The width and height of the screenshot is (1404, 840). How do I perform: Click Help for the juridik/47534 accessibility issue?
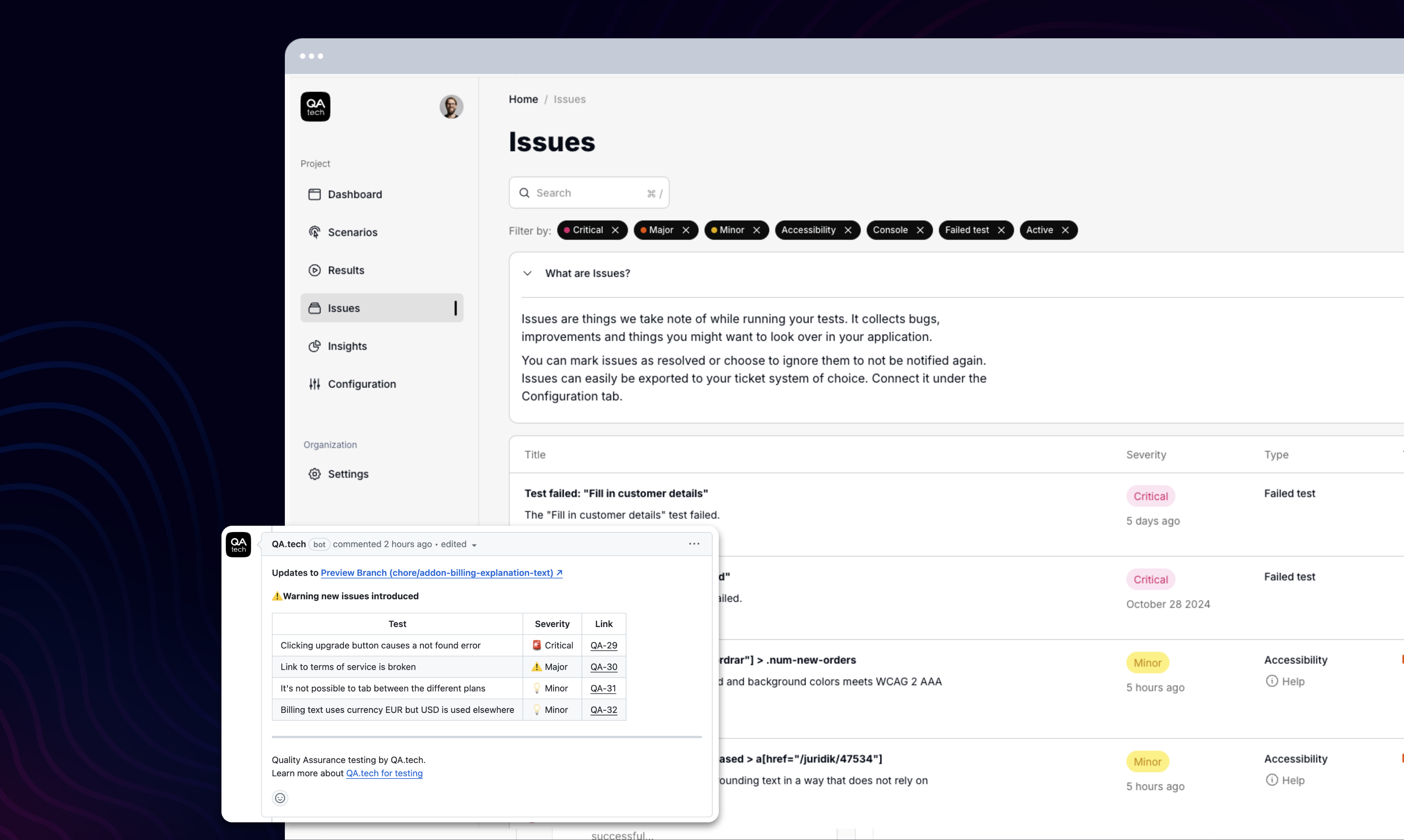tap(1293, 780)
